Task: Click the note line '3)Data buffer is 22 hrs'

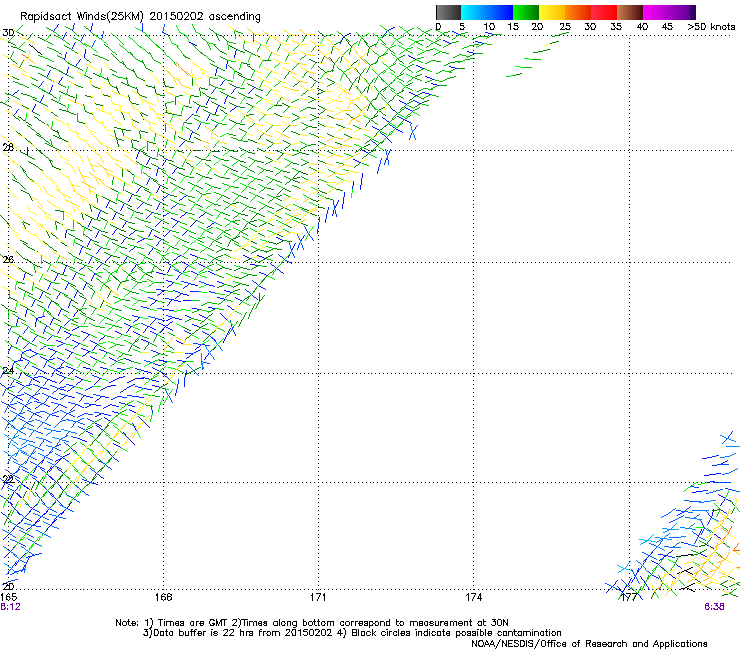Action: [352, 633]
